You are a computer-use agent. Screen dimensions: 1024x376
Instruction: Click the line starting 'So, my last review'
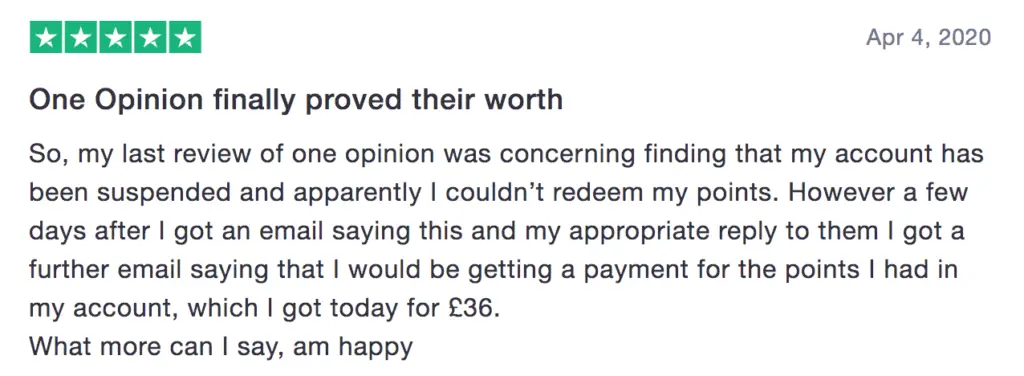click(506, 156)
